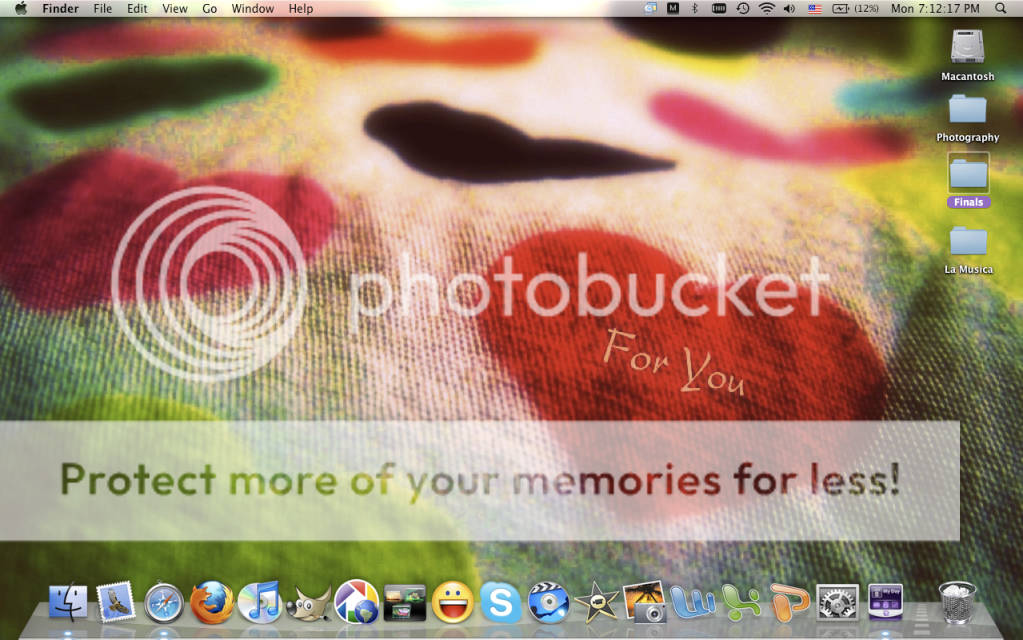Open the Time Machine menu
The width and height of the screenshot is (1023, 640).
(x=743, y=8)
